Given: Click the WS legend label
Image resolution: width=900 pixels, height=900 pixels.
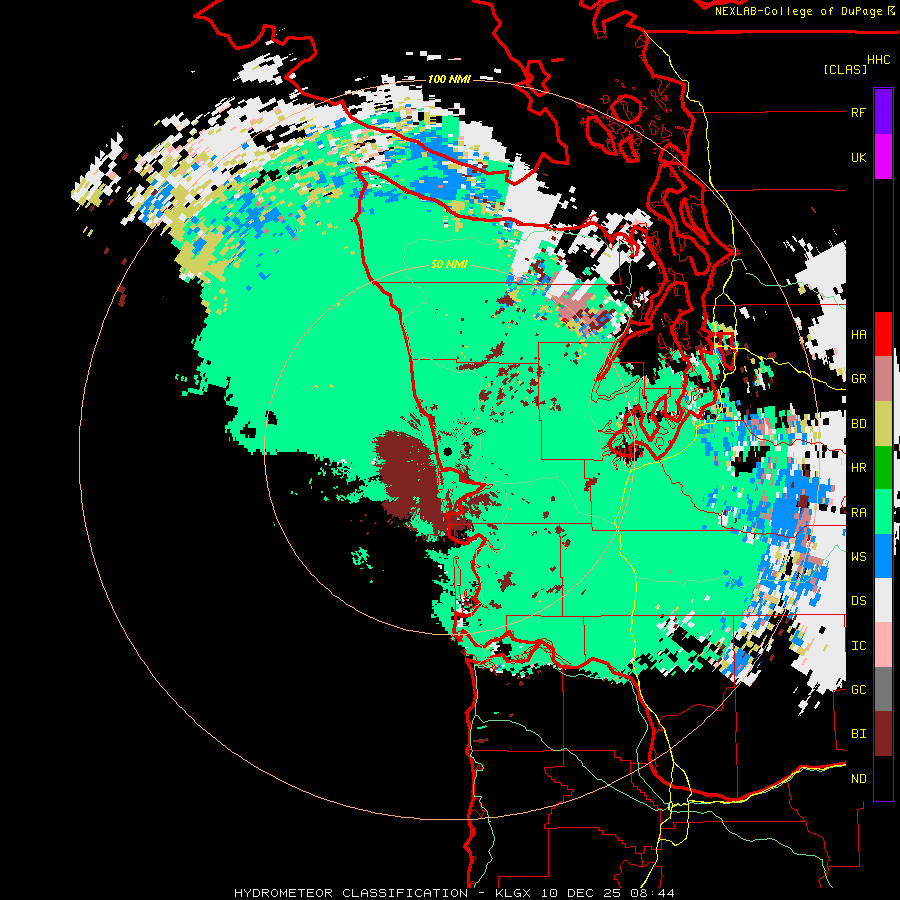Looking at the screenshot, I should (858, 557).
